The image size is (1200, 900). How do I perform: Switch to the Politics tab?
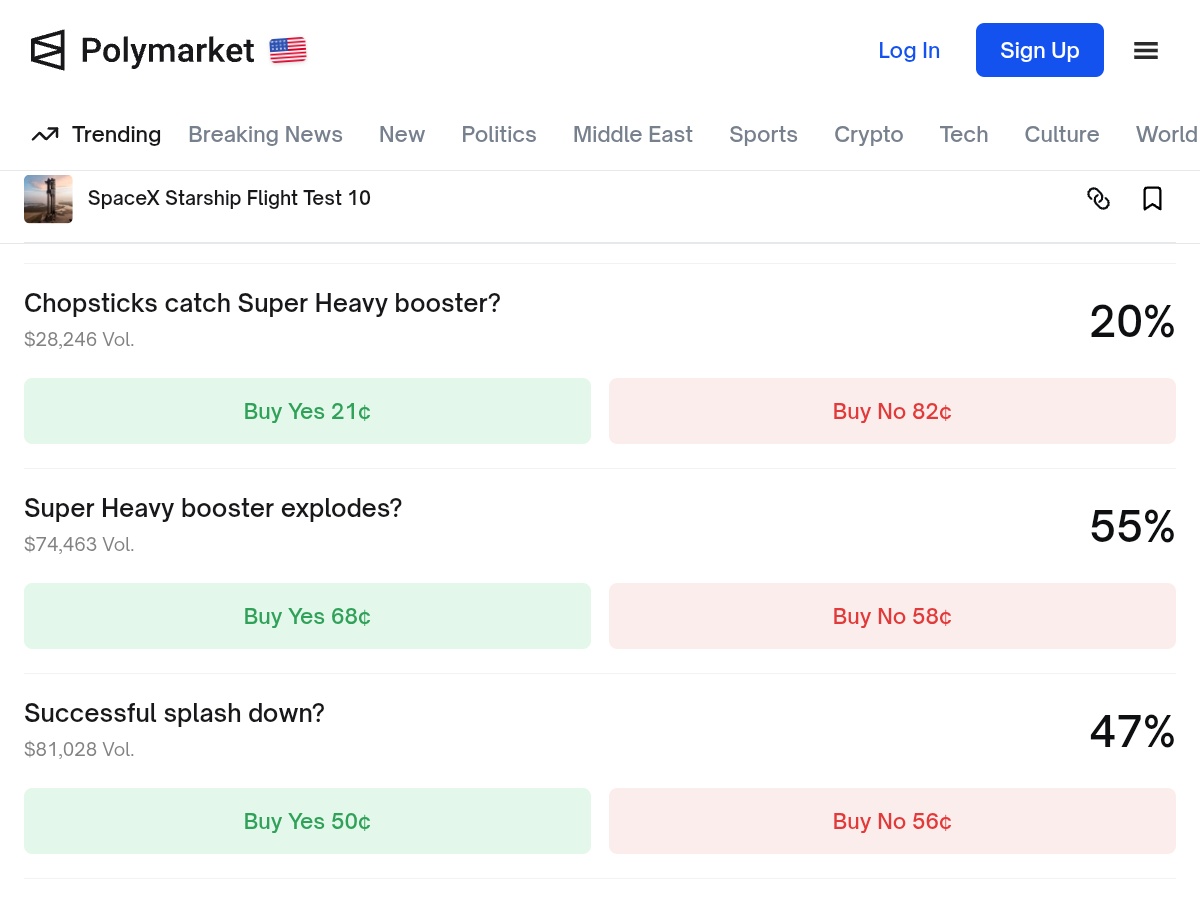(498, 135)
